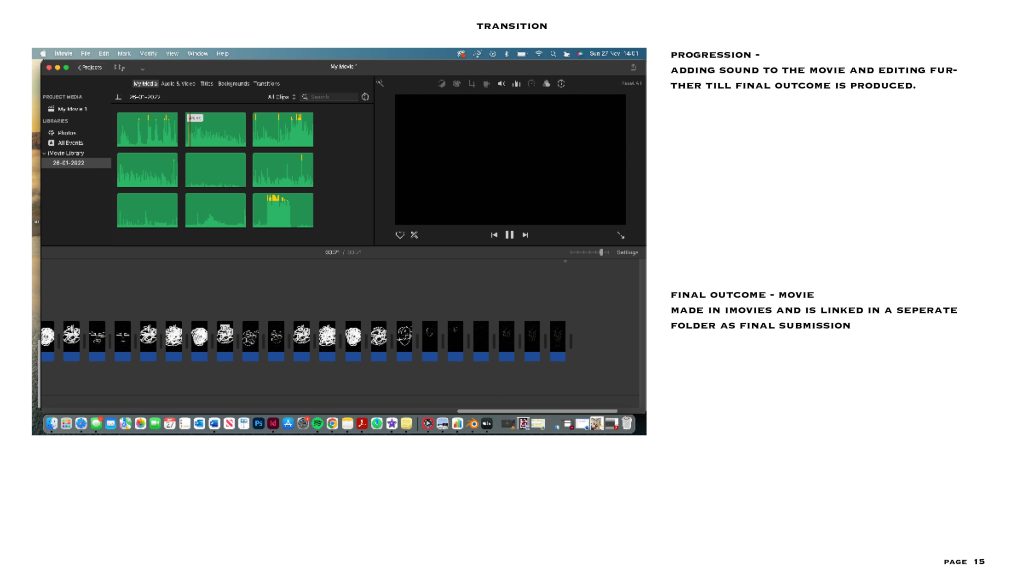This screenshot has height=576, width=1024.
Task: Open Spotify from the dock
Action: pyautogui.click(x=317, y=423)
